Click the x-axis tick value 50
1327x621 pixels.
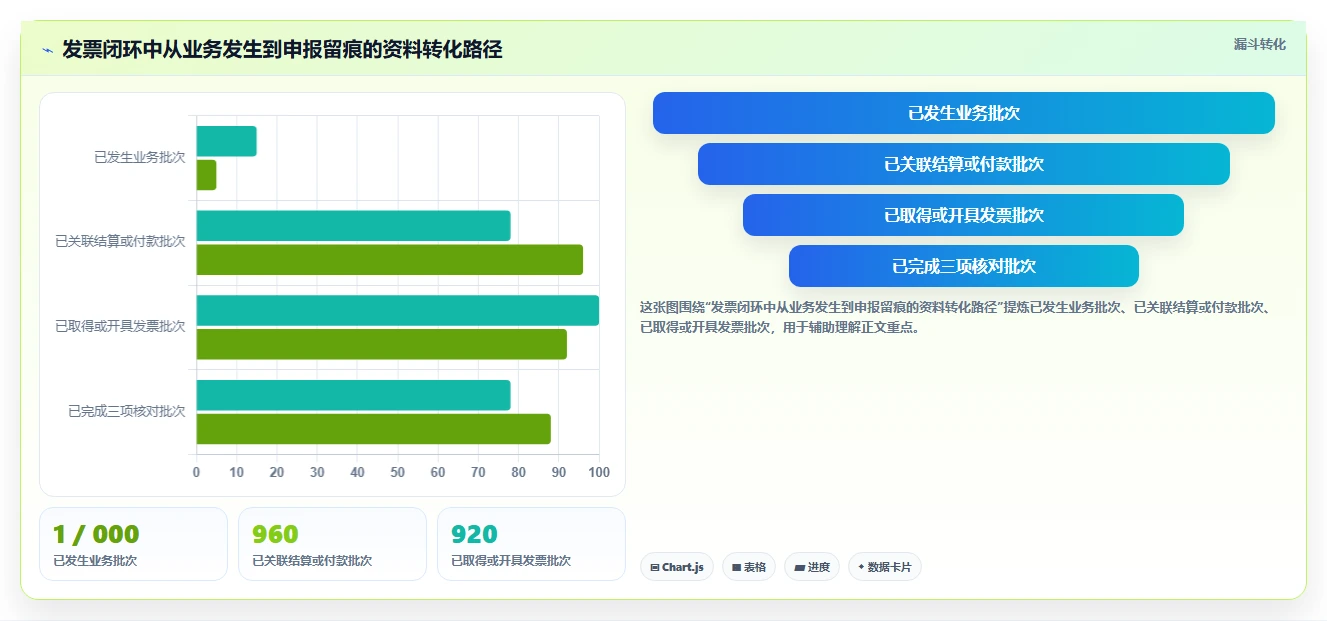point(398,472)
